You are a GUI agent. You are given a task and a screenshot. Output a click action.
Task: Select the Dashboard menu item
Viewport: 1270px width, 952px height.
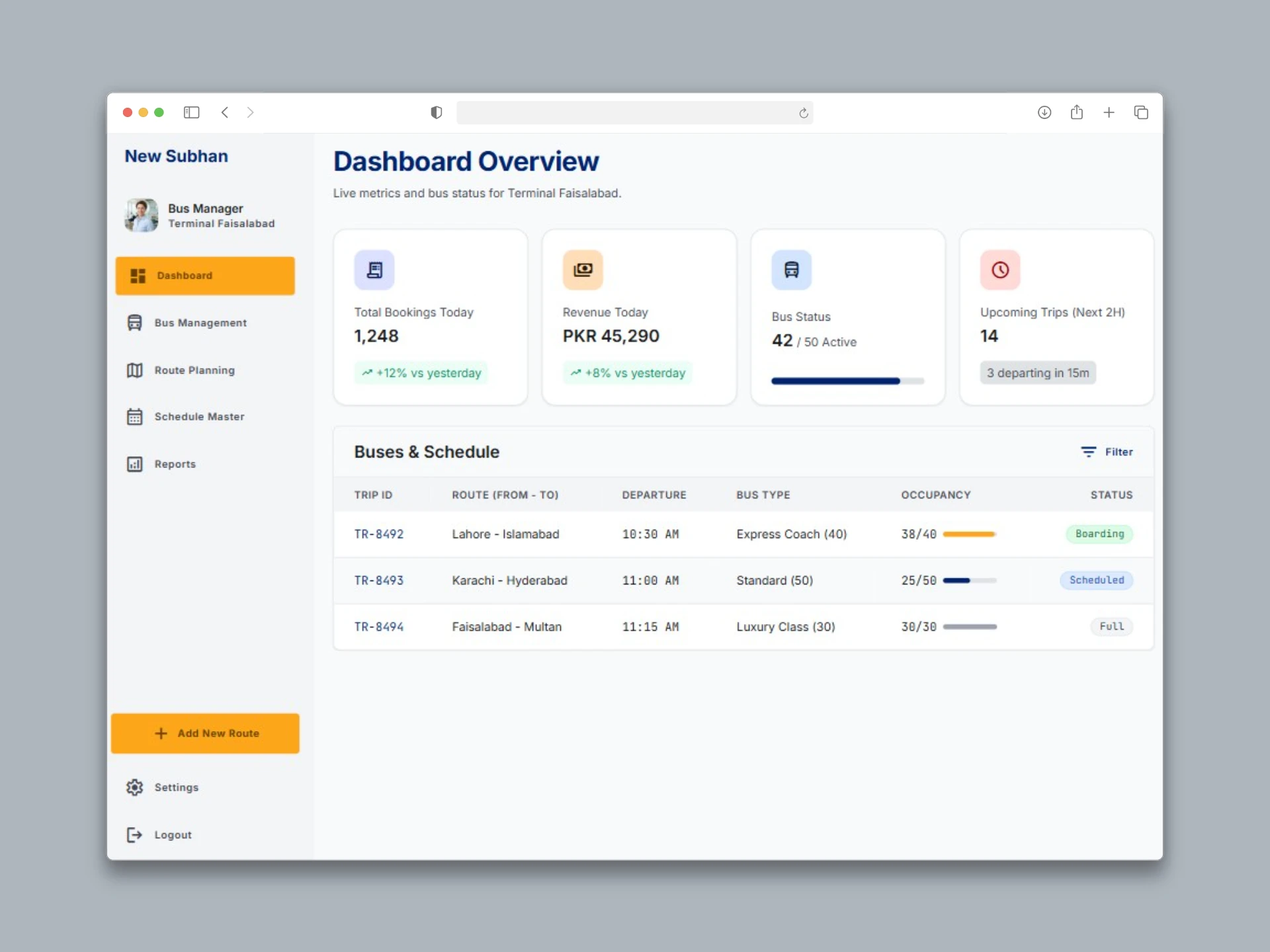pyautogui.click(x=205, y=276)
